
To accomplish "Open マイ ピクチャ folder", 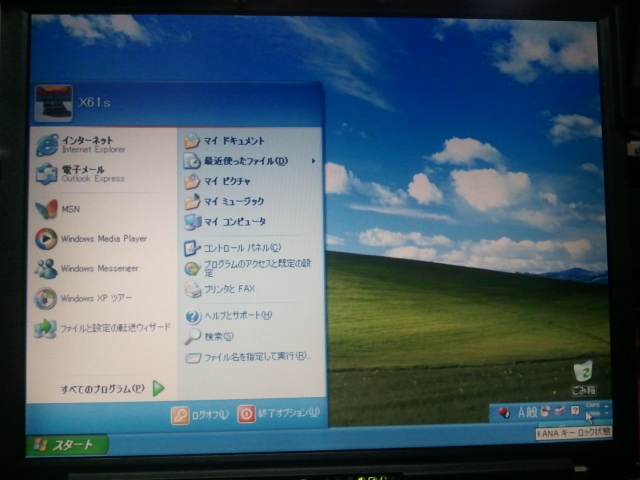I will (216, 181).
